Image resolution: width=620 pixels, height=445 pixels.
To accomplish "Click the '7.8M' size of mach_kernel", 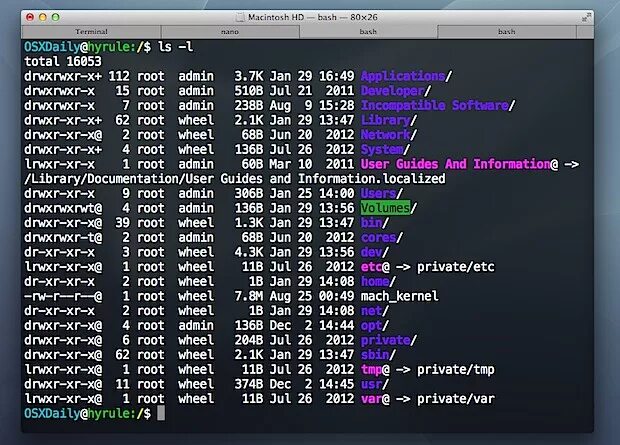I will (249, 295).
